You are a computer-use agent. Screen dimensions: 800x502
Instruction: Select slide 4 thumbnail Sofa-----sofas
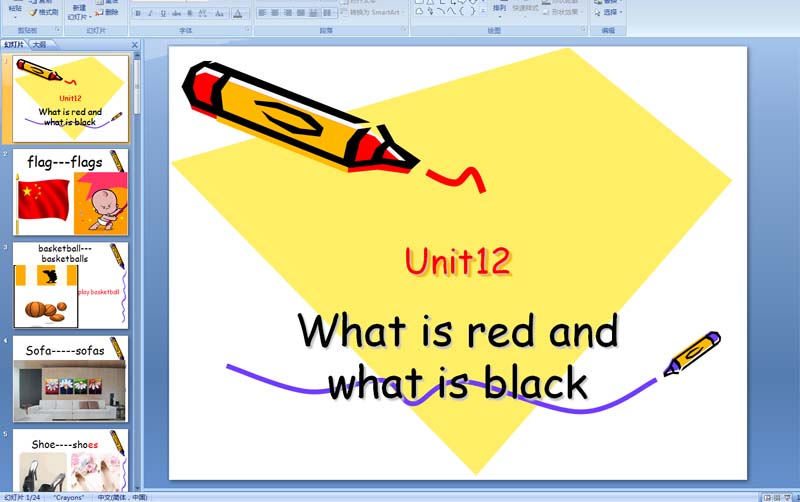tap(70, 379)
